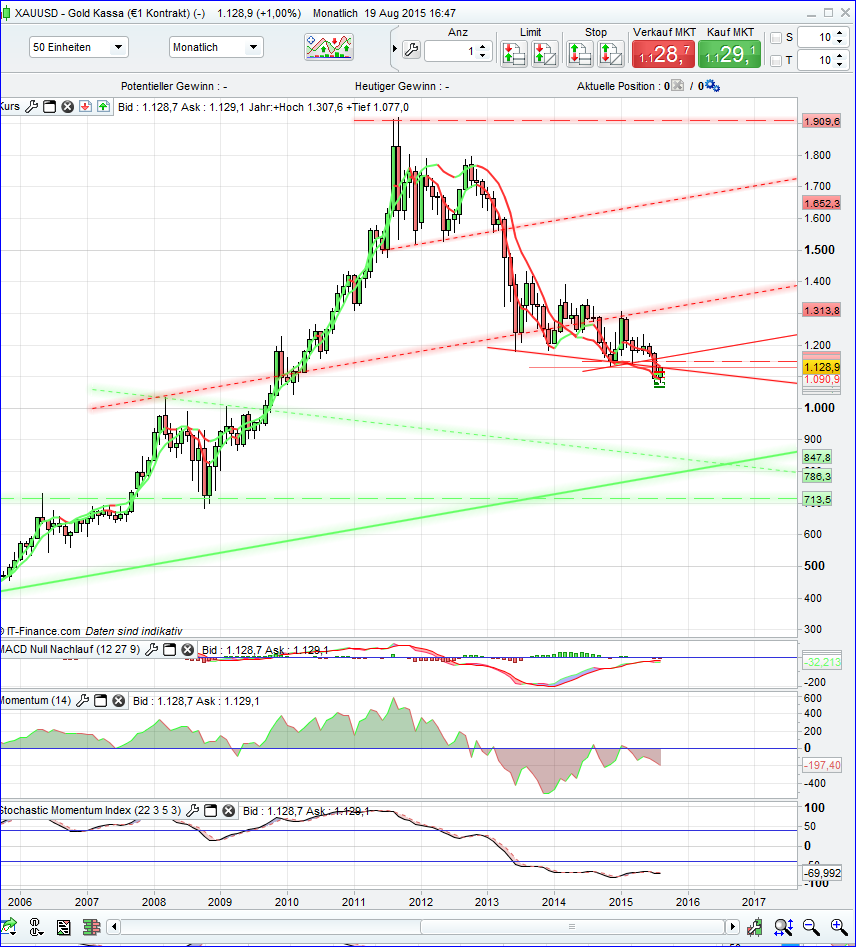This screenshot has height=947, width=856.
Task: Open the Monatlich timeframe dropdown
Action: pos(213,46)
